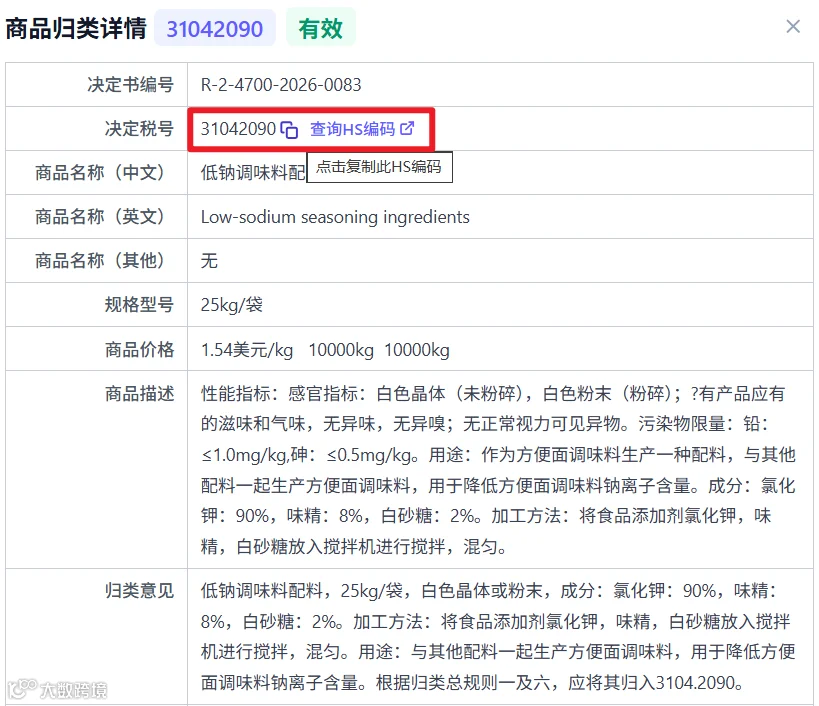819x706 pixels.
Task: Click the 商品描述 label
Action: [x=139, y=394]
